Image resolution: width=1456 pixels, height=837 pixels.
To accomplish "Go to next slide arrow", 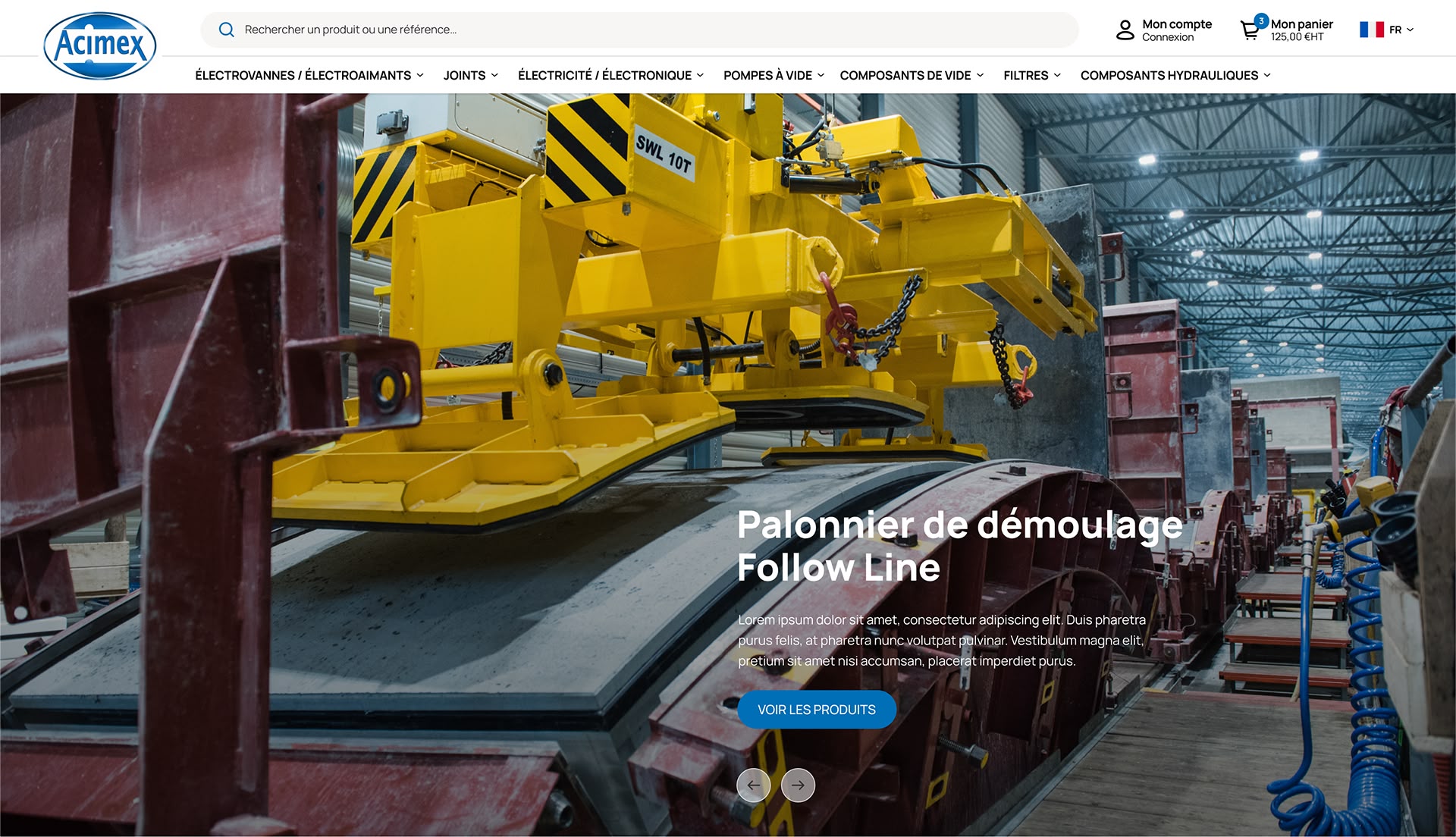I will coord(798,785).
